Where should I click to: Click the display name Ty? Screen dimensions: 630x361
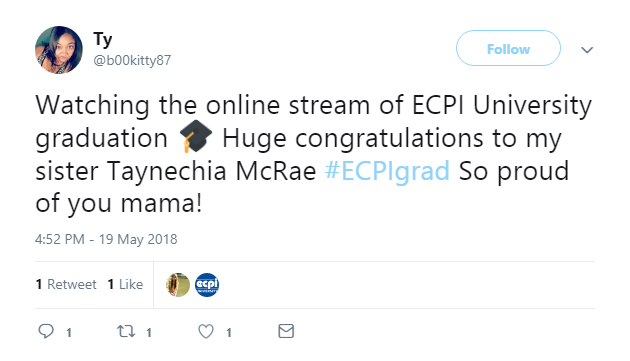[103, 40]
